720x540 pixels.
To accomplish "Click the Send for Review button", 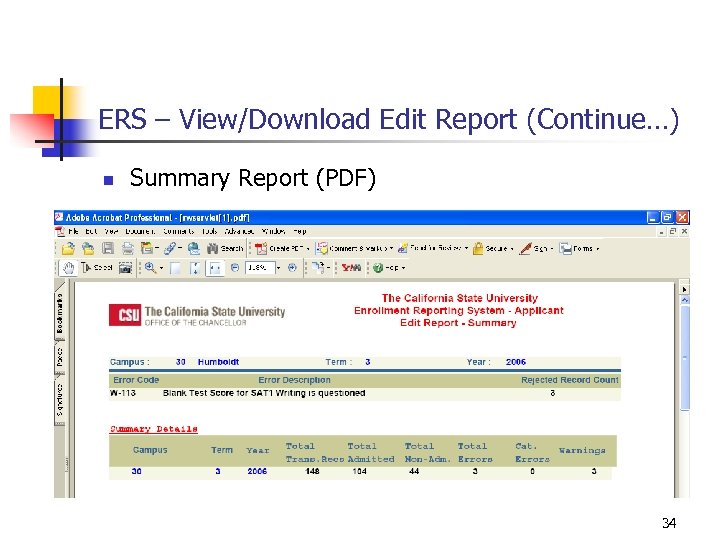I will [x=429, y=248].
